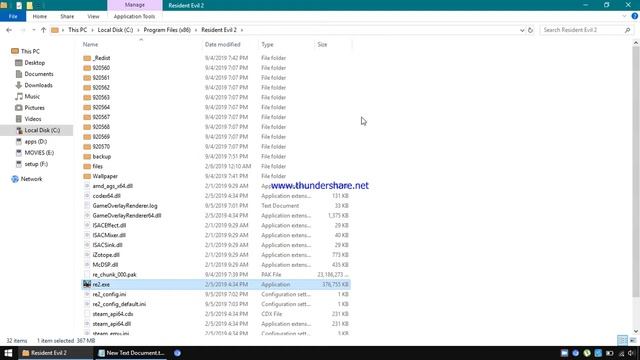Select the re2_config.ini file icon
Viewport: 640px width, 360px height.
tap(87, 294)
